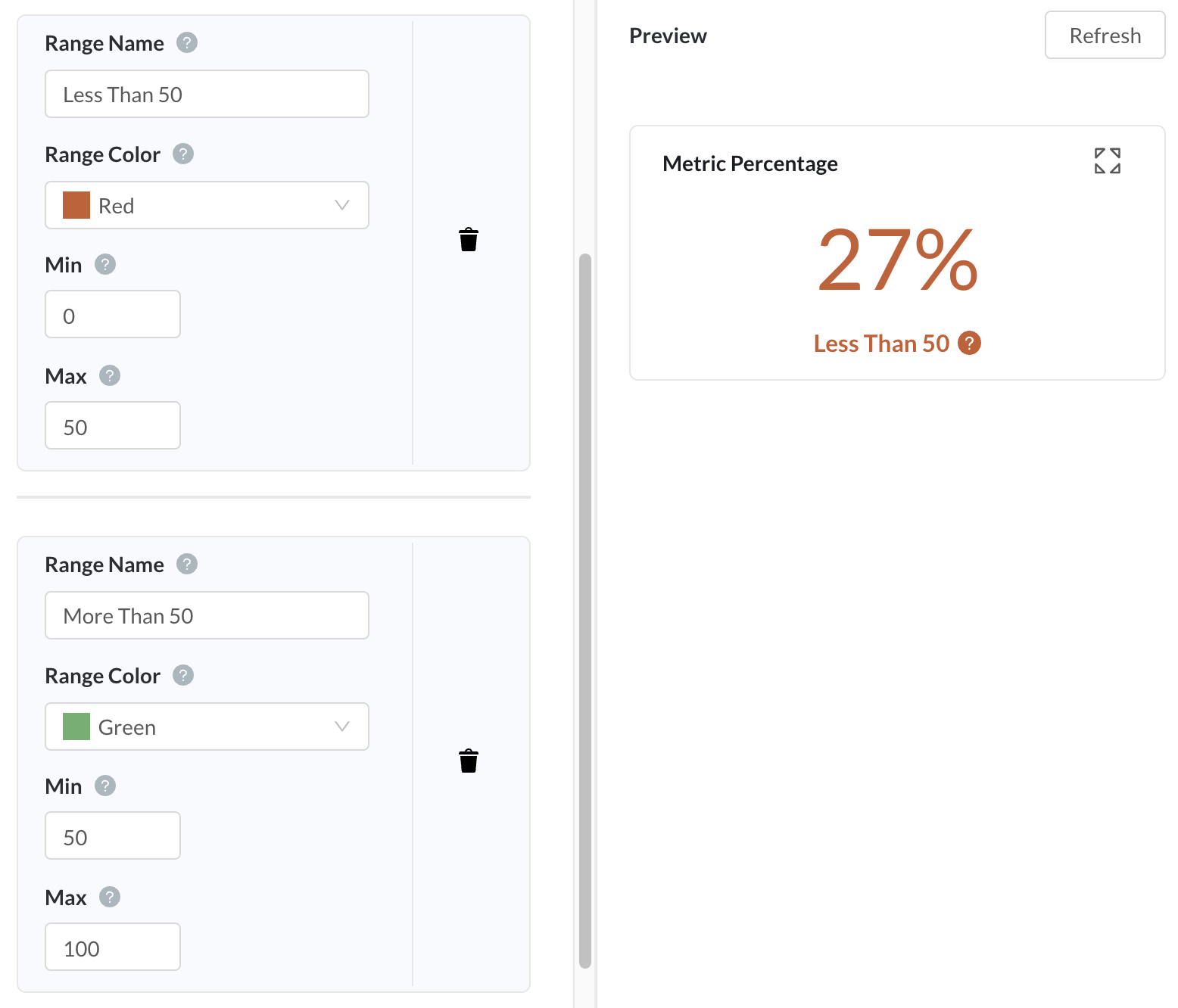
Task: Focus the More Than 50 name field
Action: pos(207,615)
